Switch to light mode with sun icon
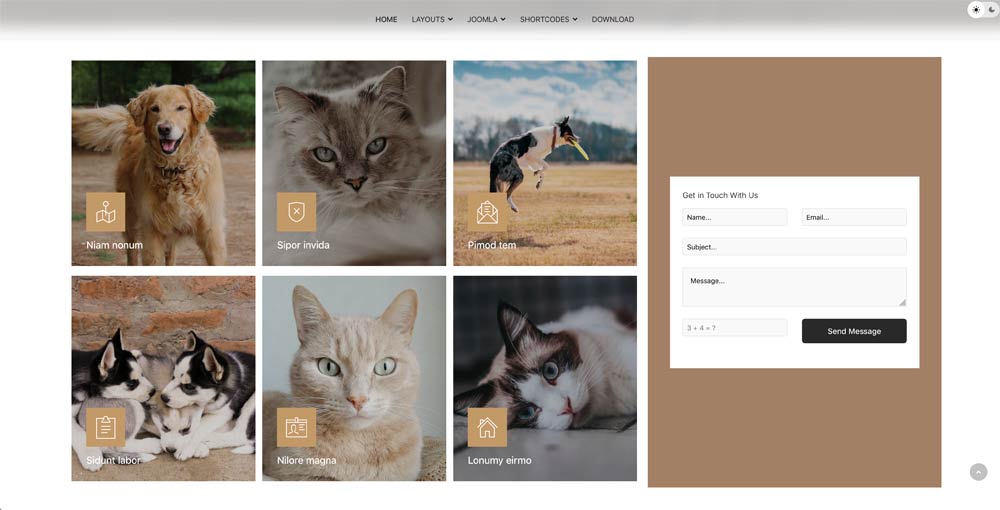This screenshot has height=510, width=1000. pos(976,10)
